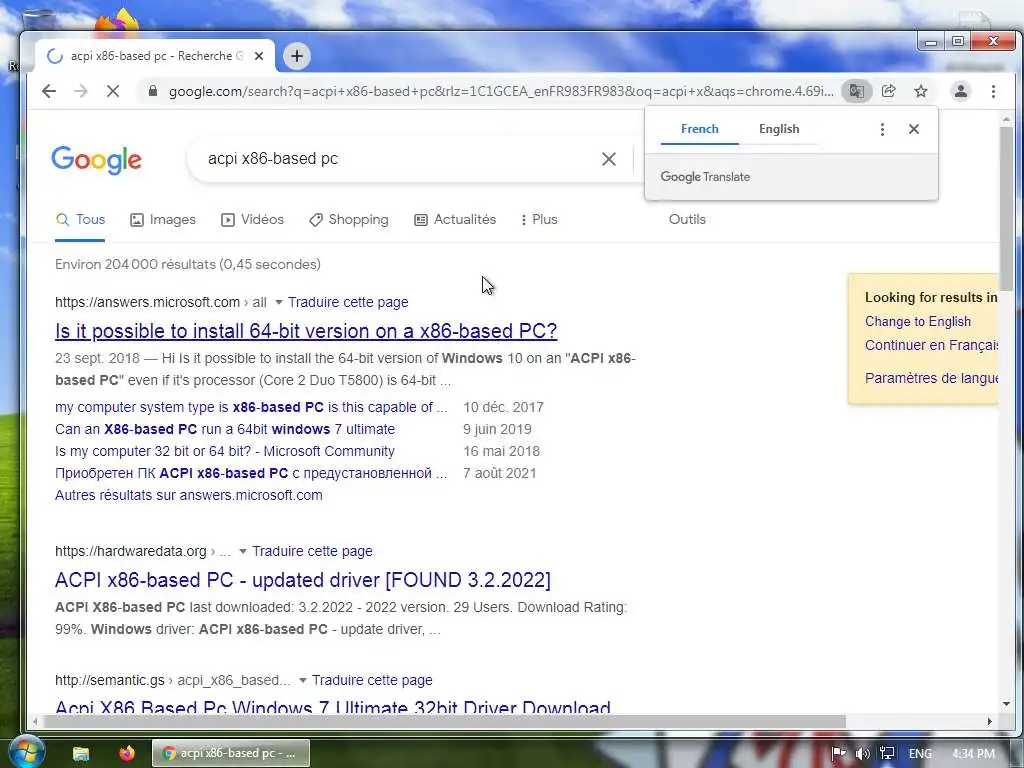The image size is (1024, 768).
Task: Switch to the Images search tab
Action: click(163, 220)
